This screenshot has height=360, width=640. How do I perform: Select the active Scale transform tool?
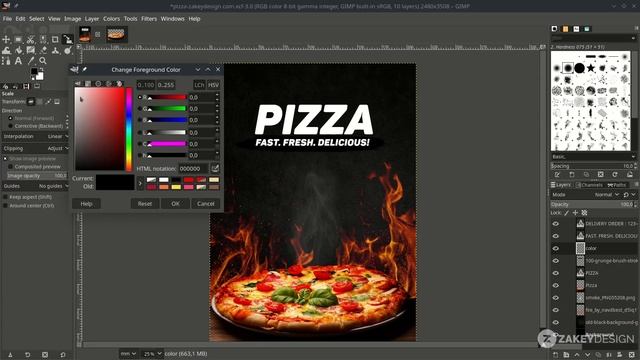point(68,40)
